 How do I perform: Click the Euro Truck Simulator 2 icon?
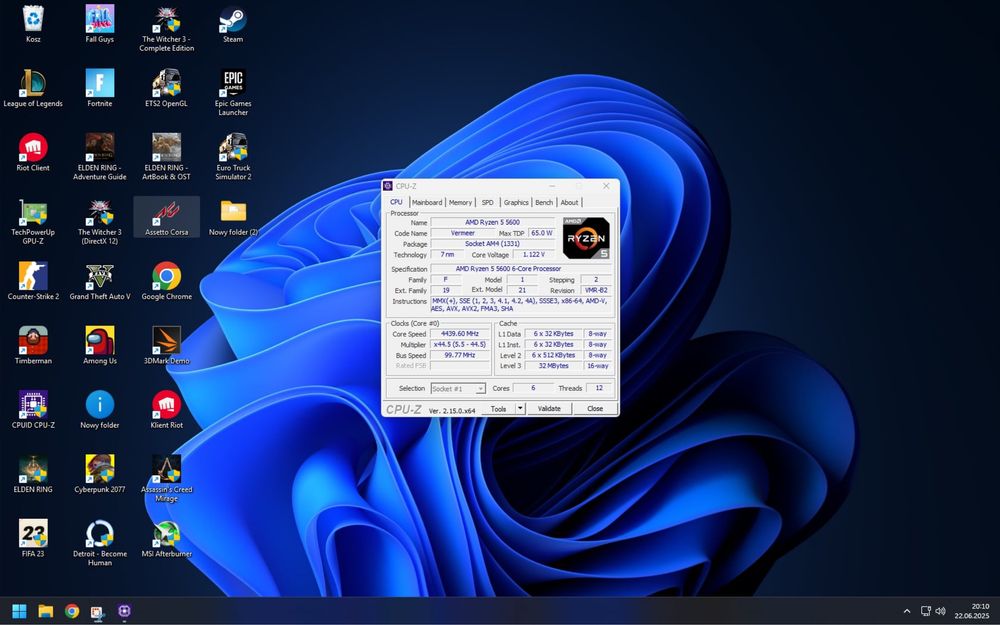[233, 157]
